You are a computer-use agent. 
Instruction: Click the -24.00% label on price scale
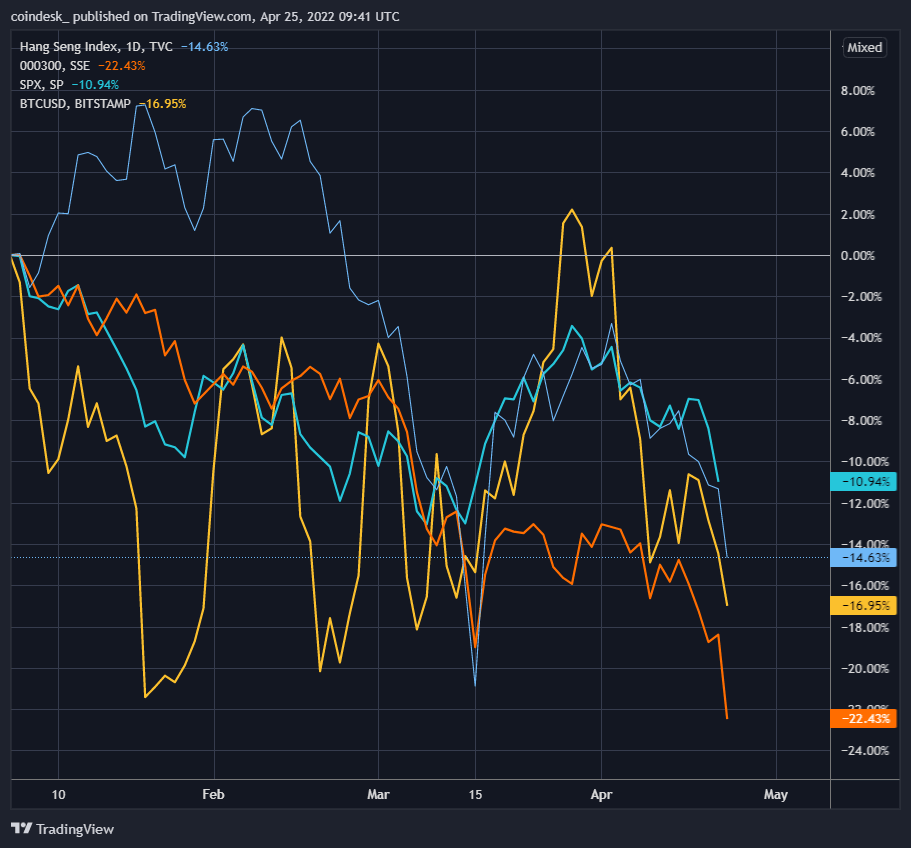coord(860,750)
